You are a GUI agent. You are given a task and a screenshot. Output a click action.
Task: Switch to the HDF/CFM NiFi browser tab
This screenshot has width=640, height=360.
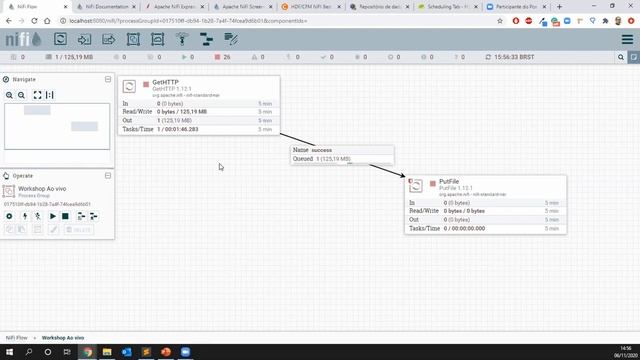click(x=311, y=7)
